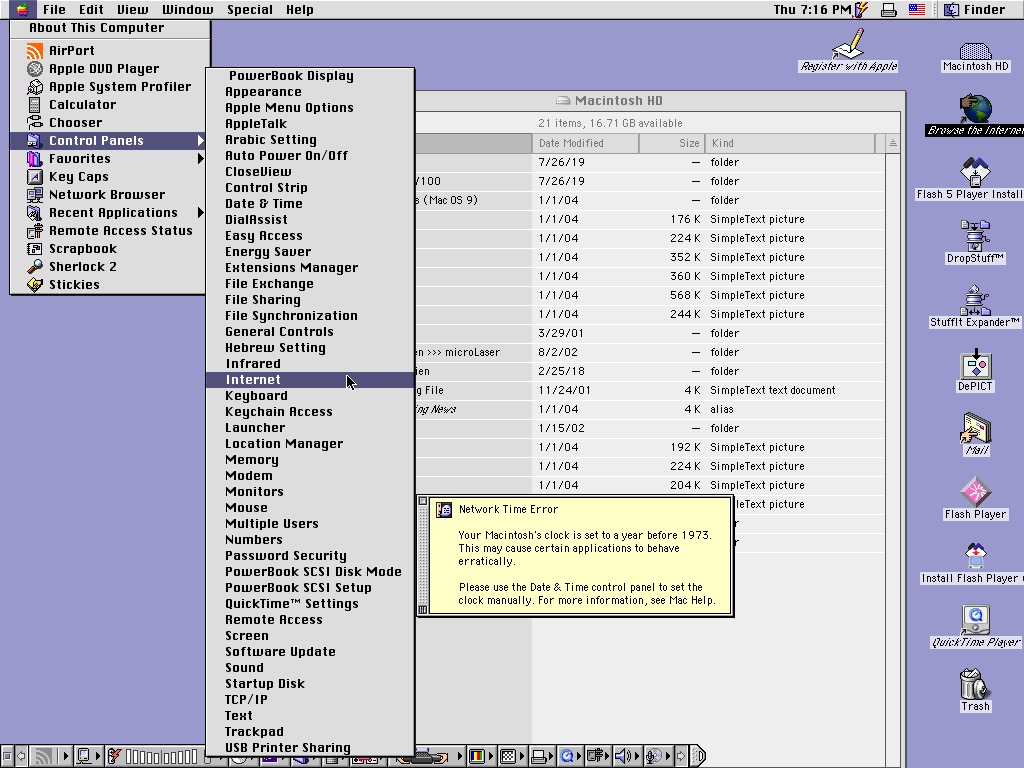Sort the list by the Date Modified column
Screen dimensions: 1024x768
tap(585, 143)
